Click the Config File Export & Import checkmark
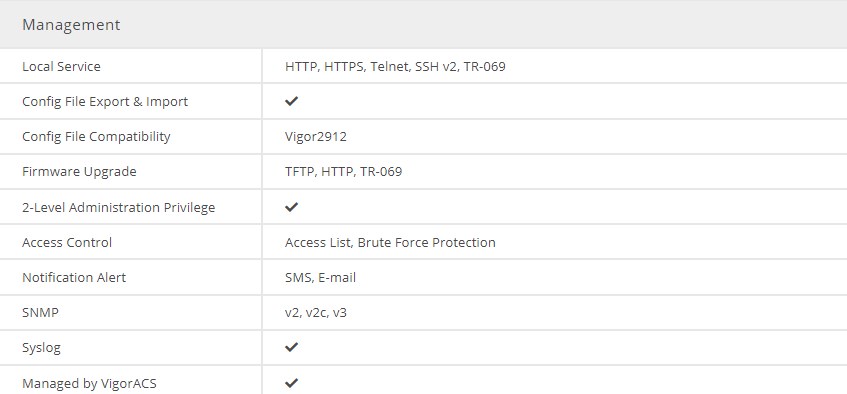The height and width of the screenshot is (394, 847). coord(292,101)
